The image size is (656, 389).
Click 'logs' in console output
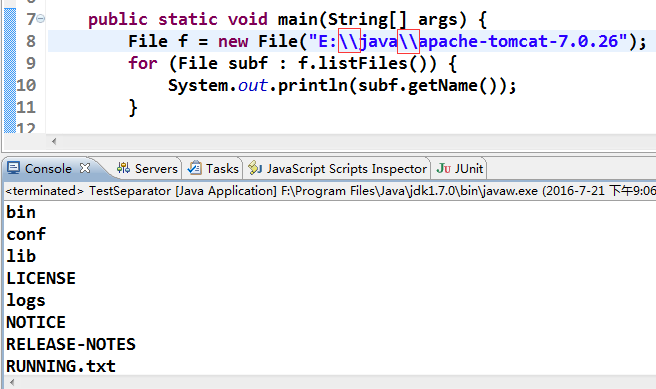[26, 301]
